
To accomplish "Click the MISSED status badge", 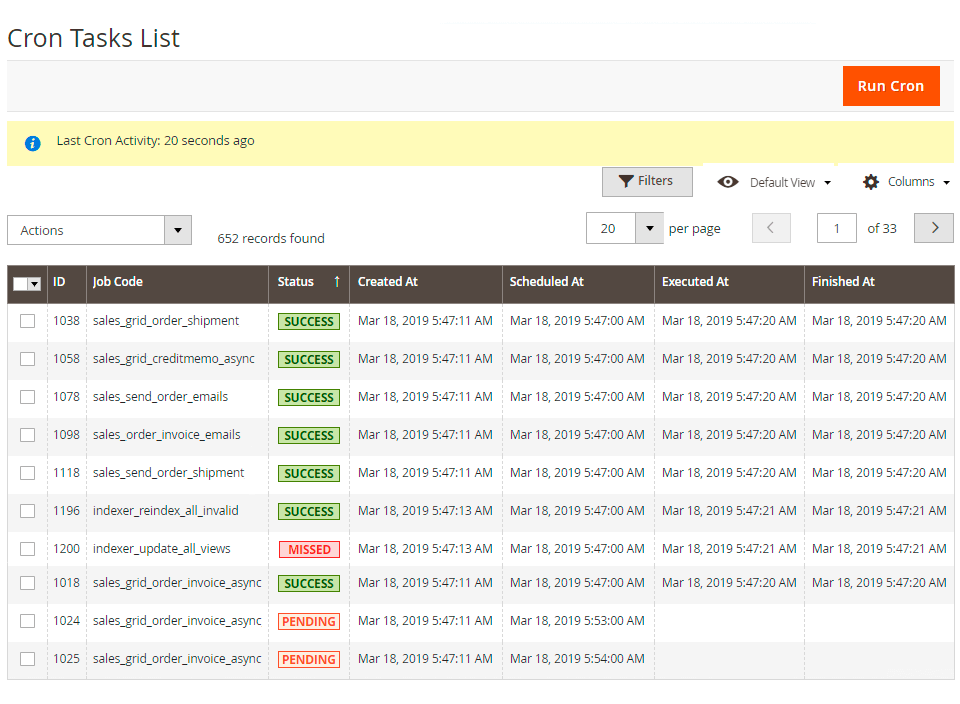I will 309,549.
